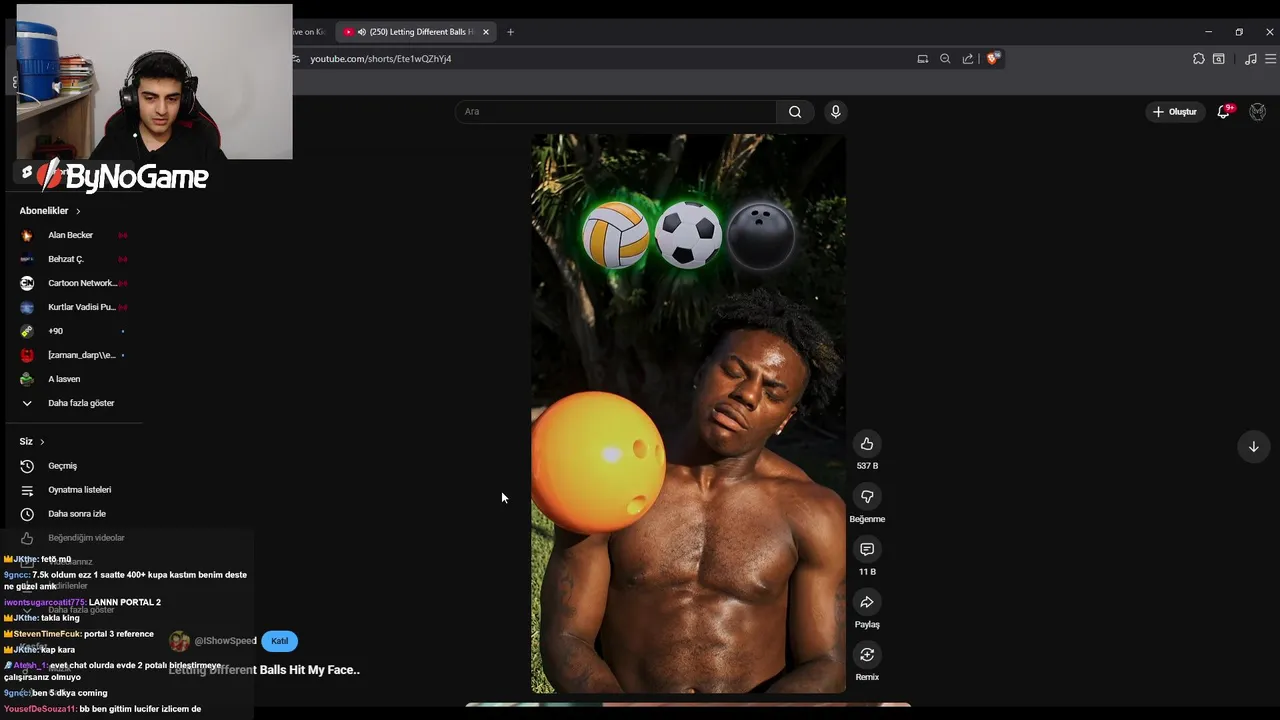
Task: Click the @IShowSpeed channel name
Action: pyautogui.click(x=225, y=641)
